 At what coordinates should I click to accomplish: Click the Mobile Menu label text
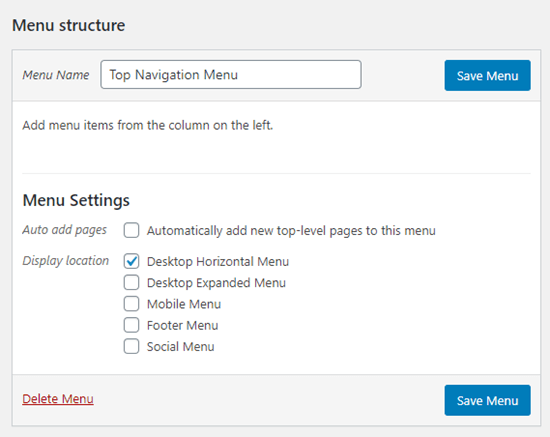point(184,304)
